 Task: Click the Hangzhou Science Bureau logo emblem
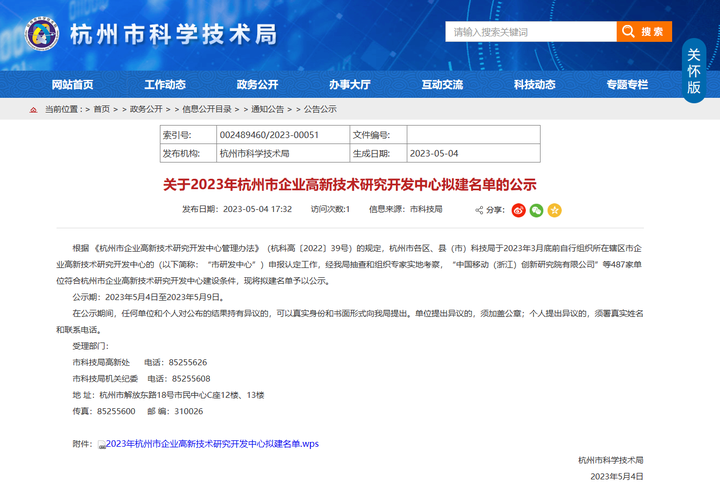(41, 35)
